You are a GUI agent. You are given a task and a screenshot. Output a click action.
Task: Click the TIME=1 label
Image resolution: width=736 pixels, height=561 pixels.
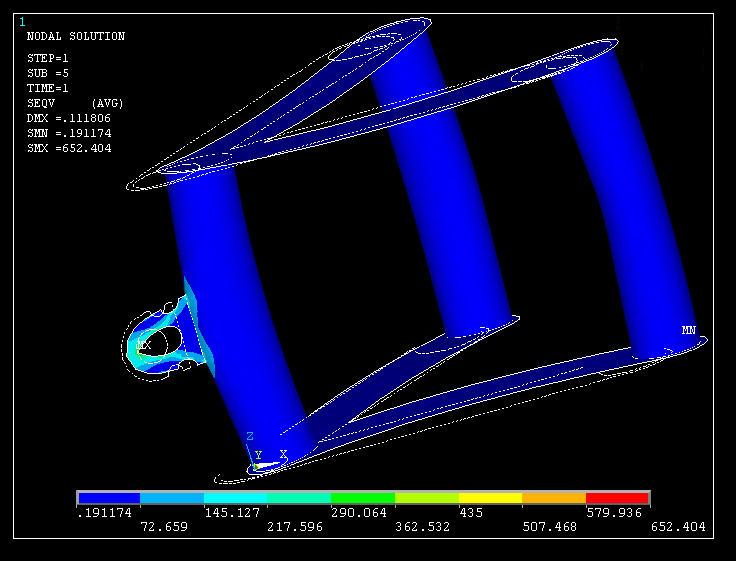click(48, 88)
